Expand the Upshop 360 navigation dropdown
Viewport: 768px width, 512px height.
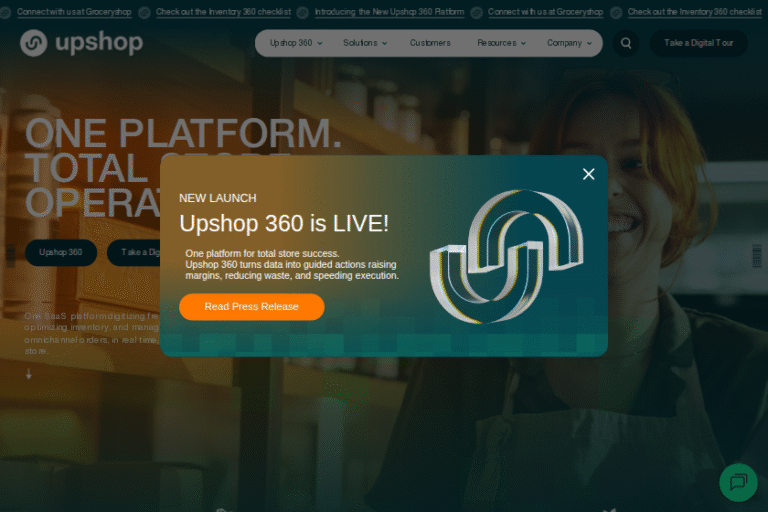pos(296,43)
